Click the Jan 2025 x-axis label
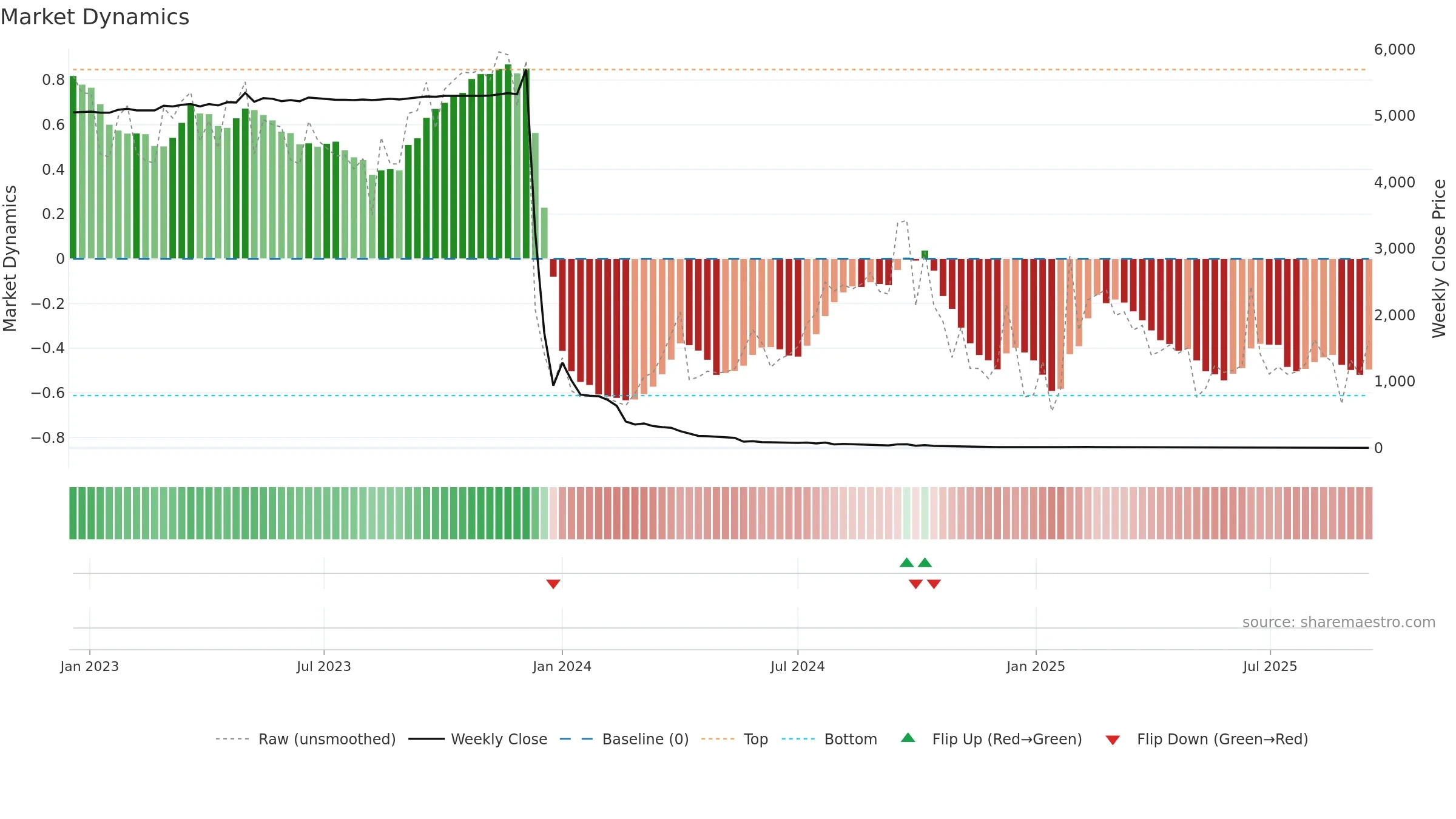Image resolution: width=1456 pixels, height=819 pixels. (1036, 666)
